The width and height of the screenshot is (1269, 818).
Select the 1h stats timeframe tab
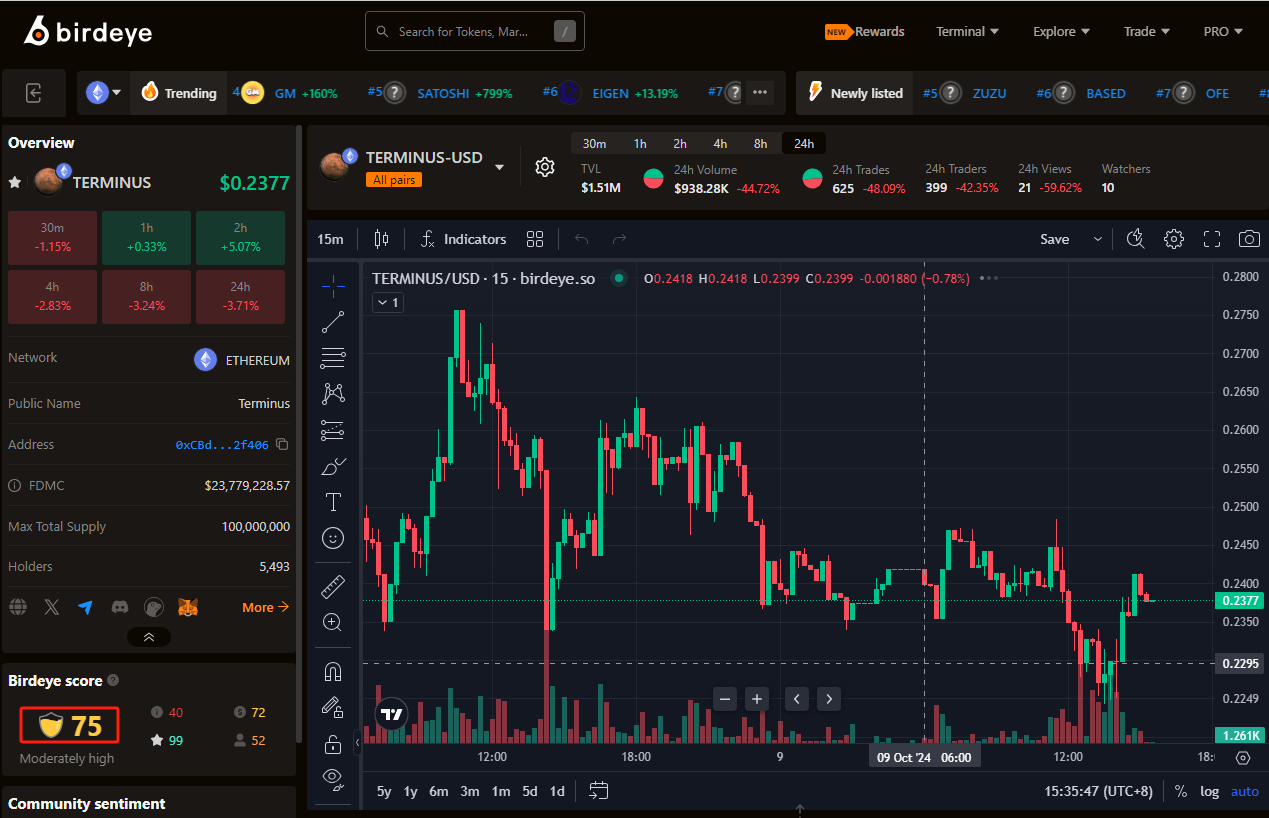(x=640, y=144)
